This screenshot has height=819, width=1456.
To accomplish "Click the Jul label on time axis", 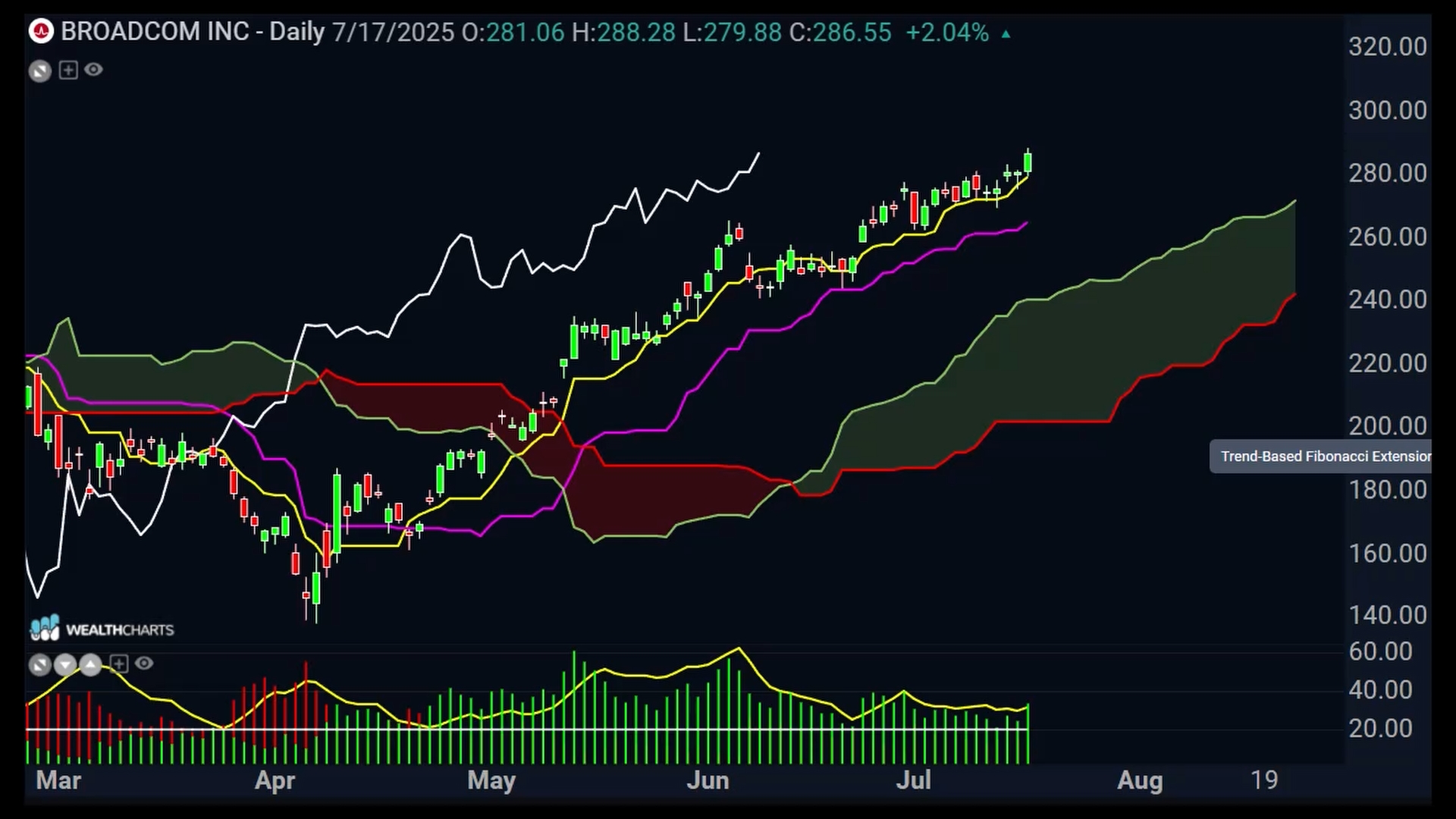I will [x=913, y=780].
